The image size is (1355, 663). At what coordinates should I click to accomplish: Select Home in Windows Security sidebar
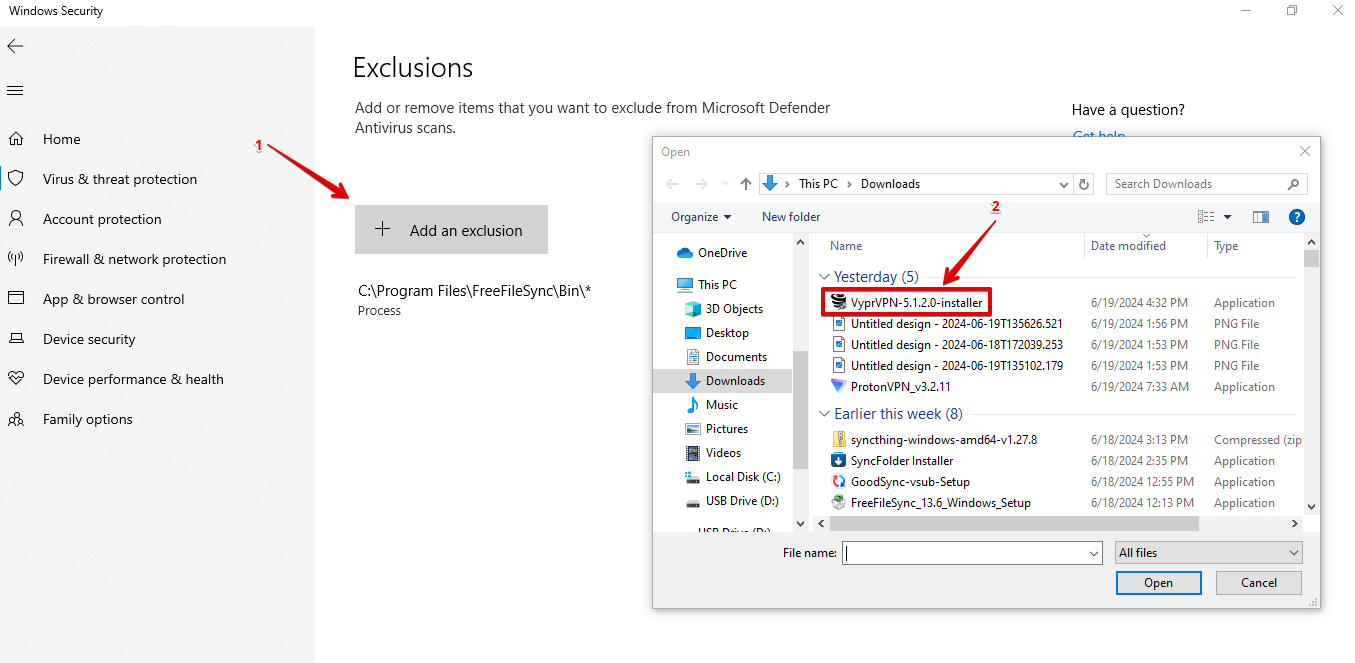[x=62, y=139]
